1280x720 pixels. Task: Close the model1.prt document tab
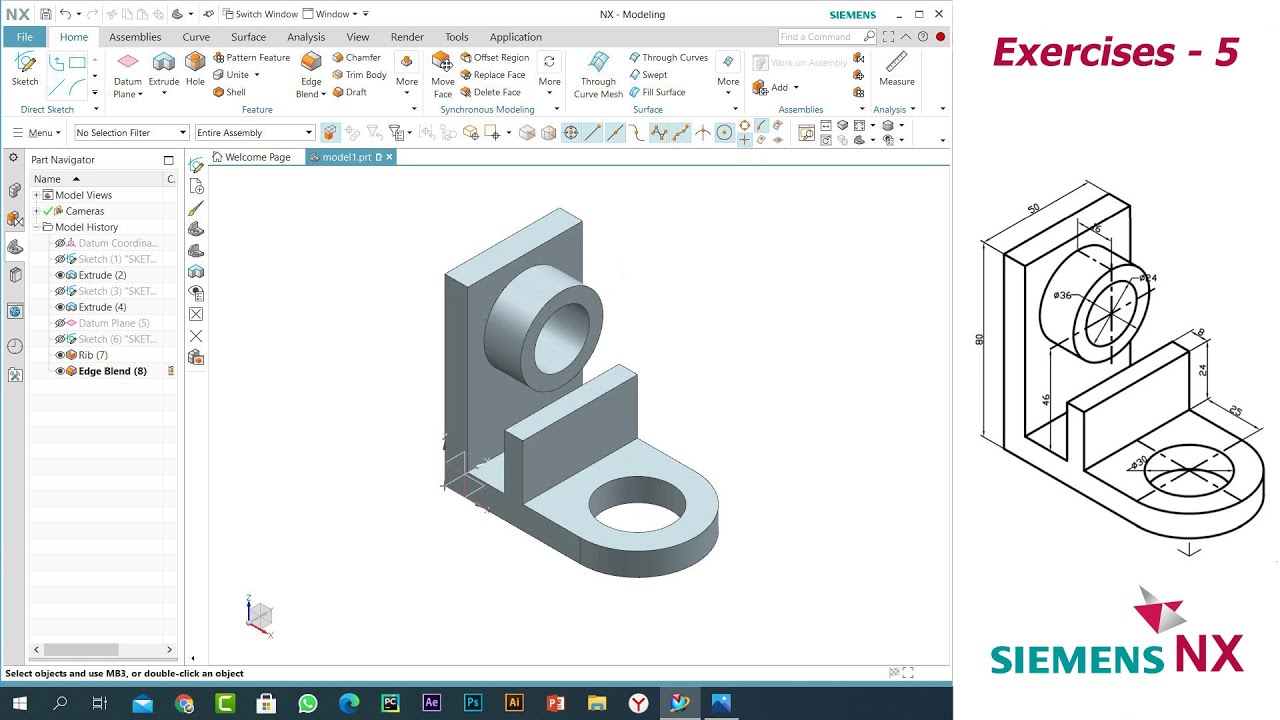point(389,157)
